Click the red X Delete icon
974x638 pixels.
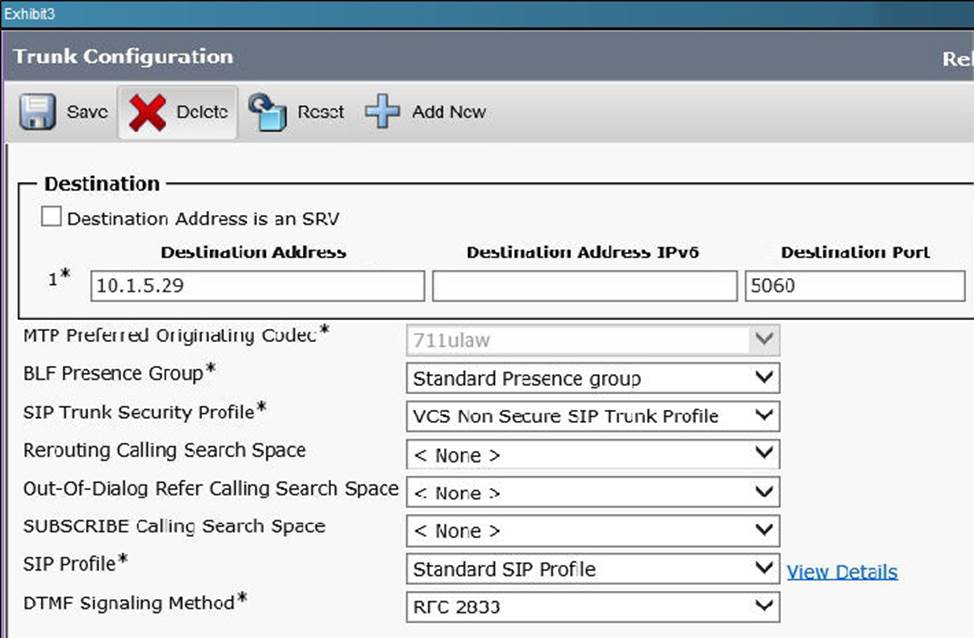click(x=147, y=112)
